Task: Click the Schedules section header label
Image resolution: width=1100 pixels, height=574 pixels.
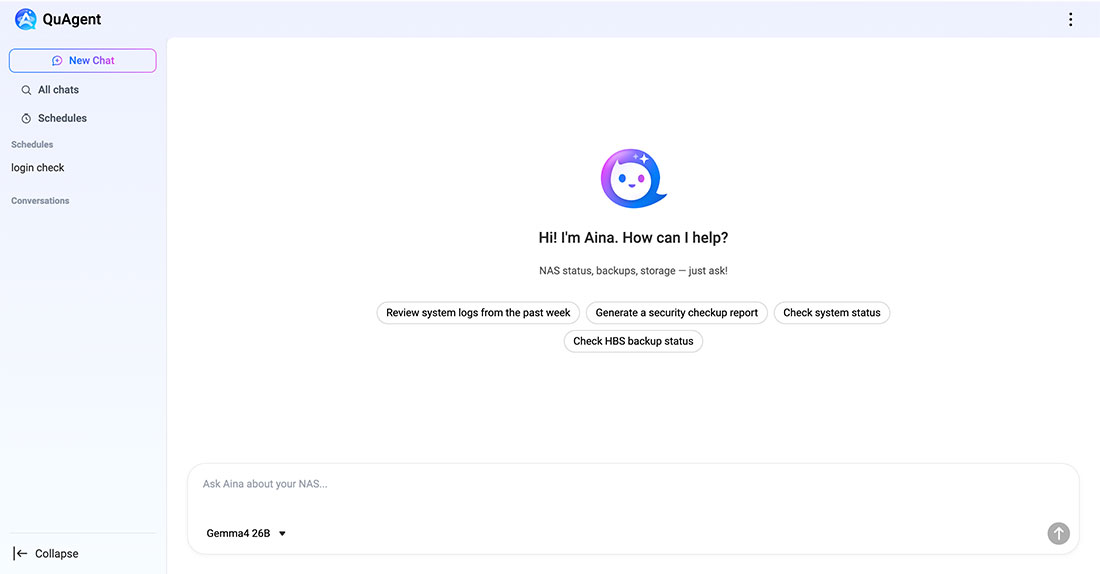Action: coord(32,145)
